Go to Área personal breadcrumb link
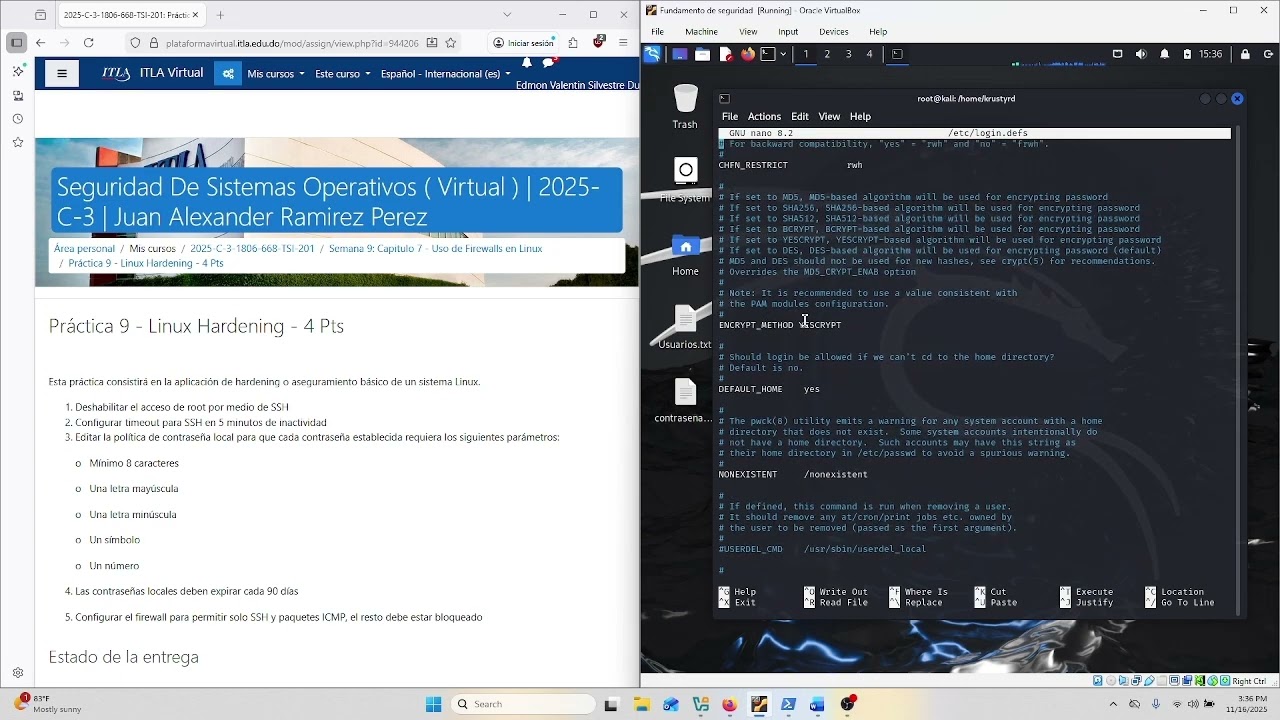This screenshot has width=1280, height=720. coord(84,248)
